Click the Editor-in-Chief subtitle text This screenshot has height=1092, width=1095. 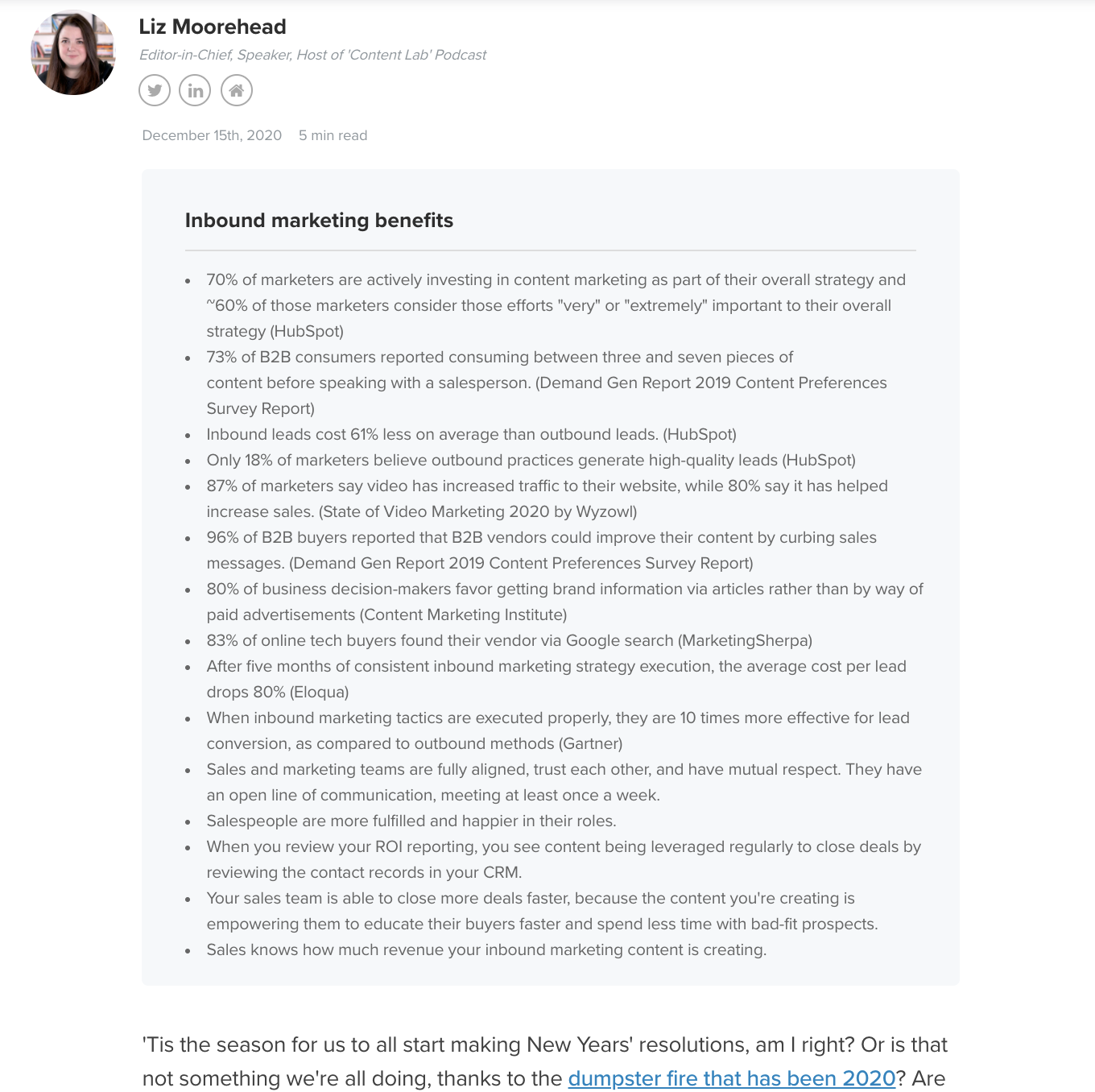[x=312, y=55]
